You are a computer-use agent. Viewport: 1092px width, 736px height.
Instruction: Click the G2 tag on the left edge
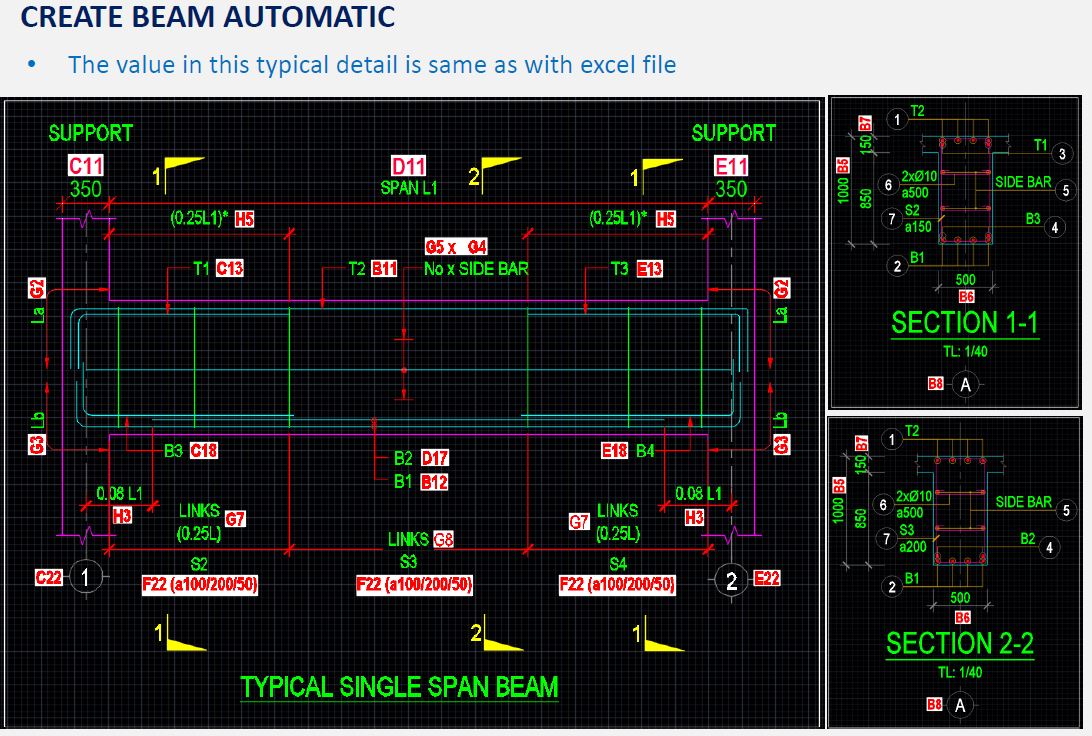pyautogui.click(x=37, y=288)
